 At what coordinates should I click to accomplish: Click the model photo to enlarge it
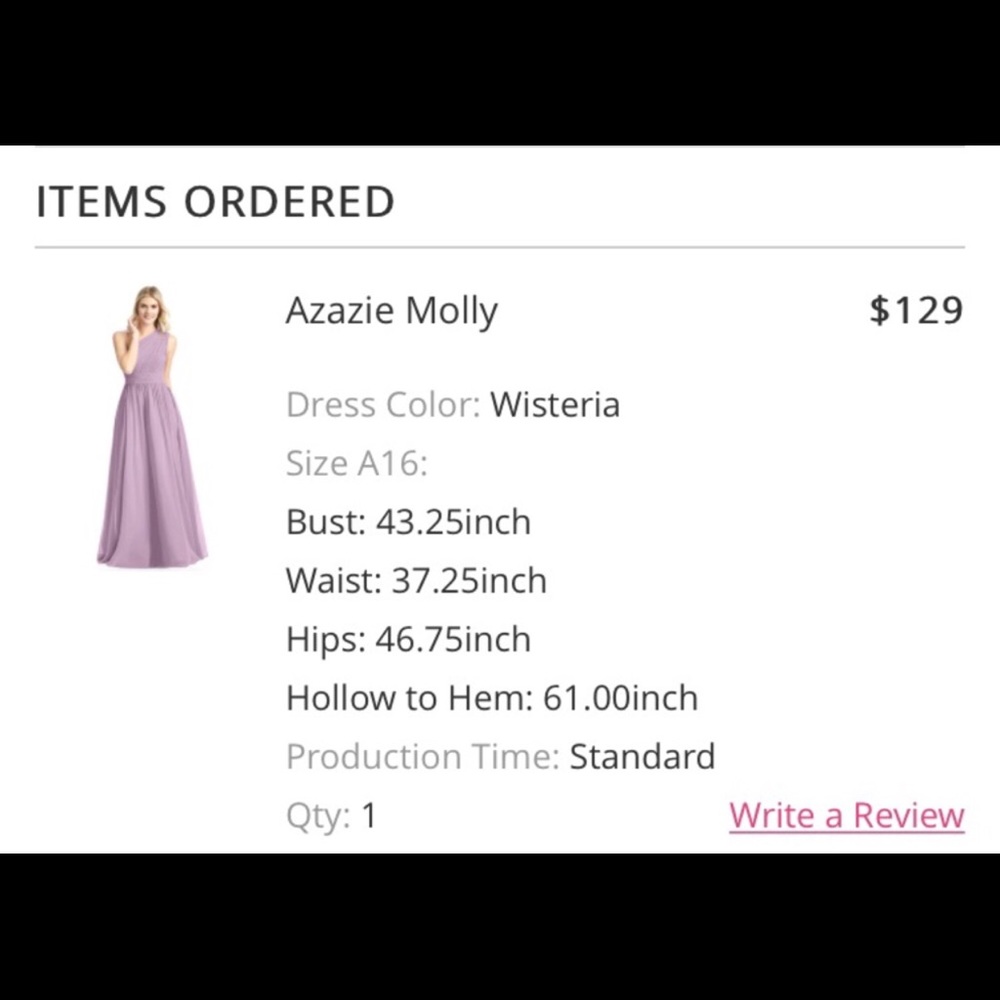pos(148,430)
